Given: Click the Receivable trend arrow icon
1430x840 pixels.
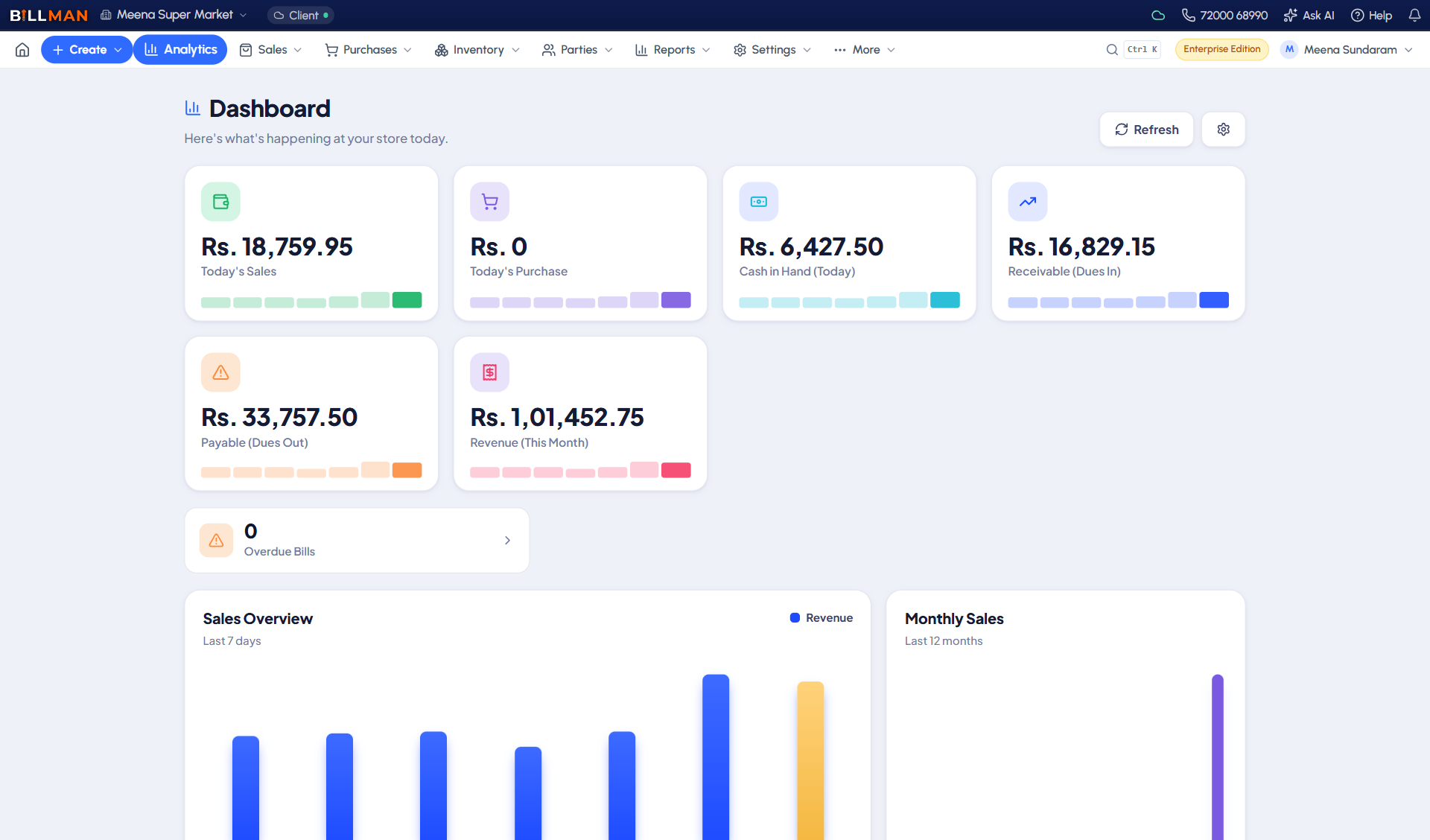Looking at the screenshot, I should click(x=1028, y=202).
